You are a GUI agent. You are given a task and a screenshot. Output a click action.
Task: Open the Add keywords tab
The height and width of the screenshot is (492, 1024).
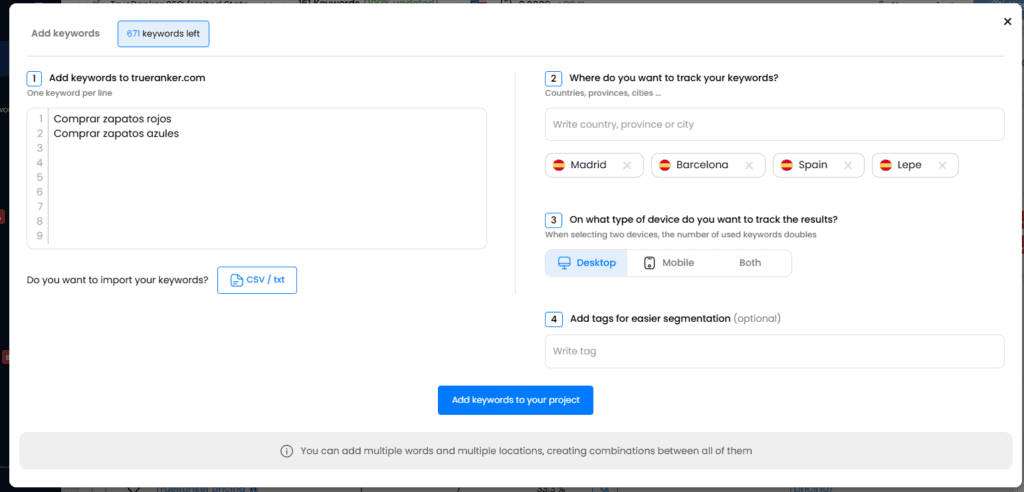[x=65, y=33]
